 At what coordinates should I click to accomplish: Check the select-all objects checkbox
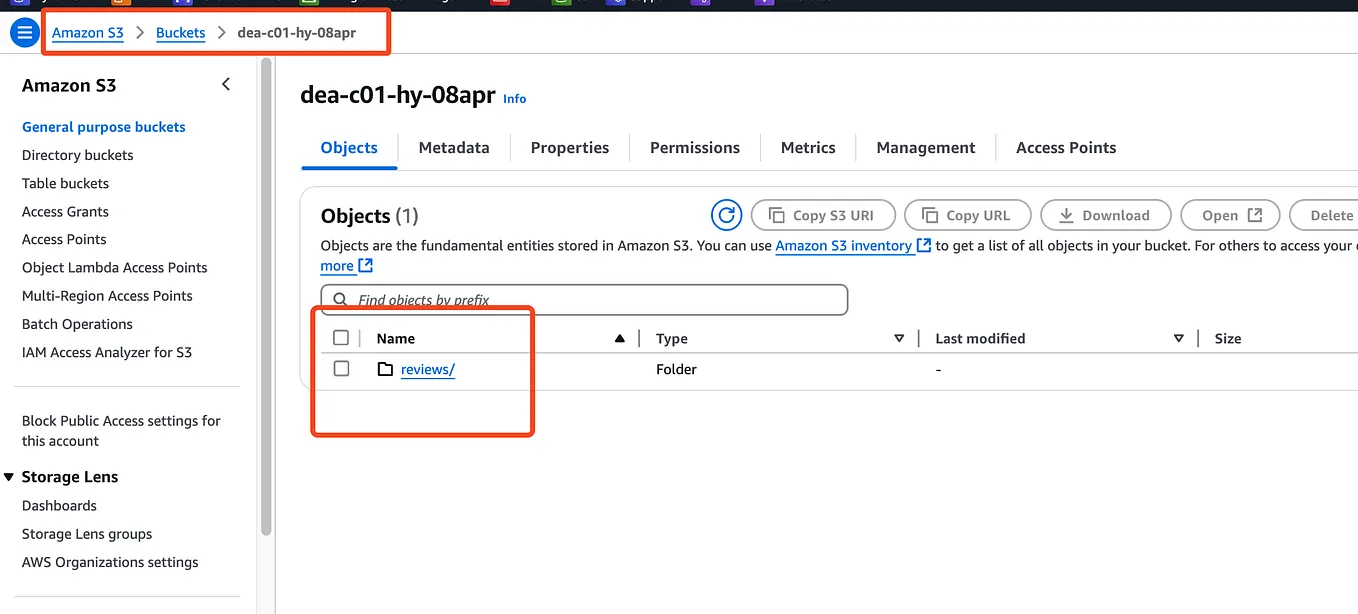341,337
